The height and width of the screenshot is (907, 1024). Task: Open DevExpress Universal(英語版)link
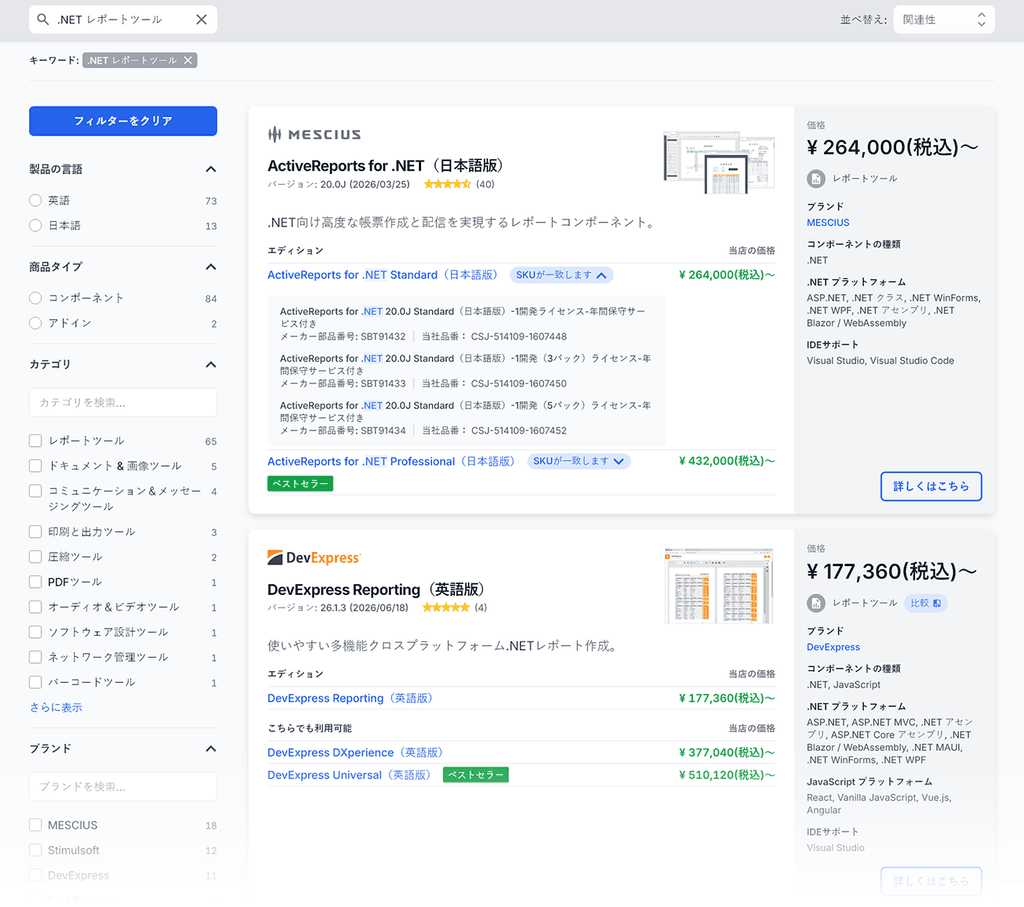pyautogui.click(x=351, y=774)
